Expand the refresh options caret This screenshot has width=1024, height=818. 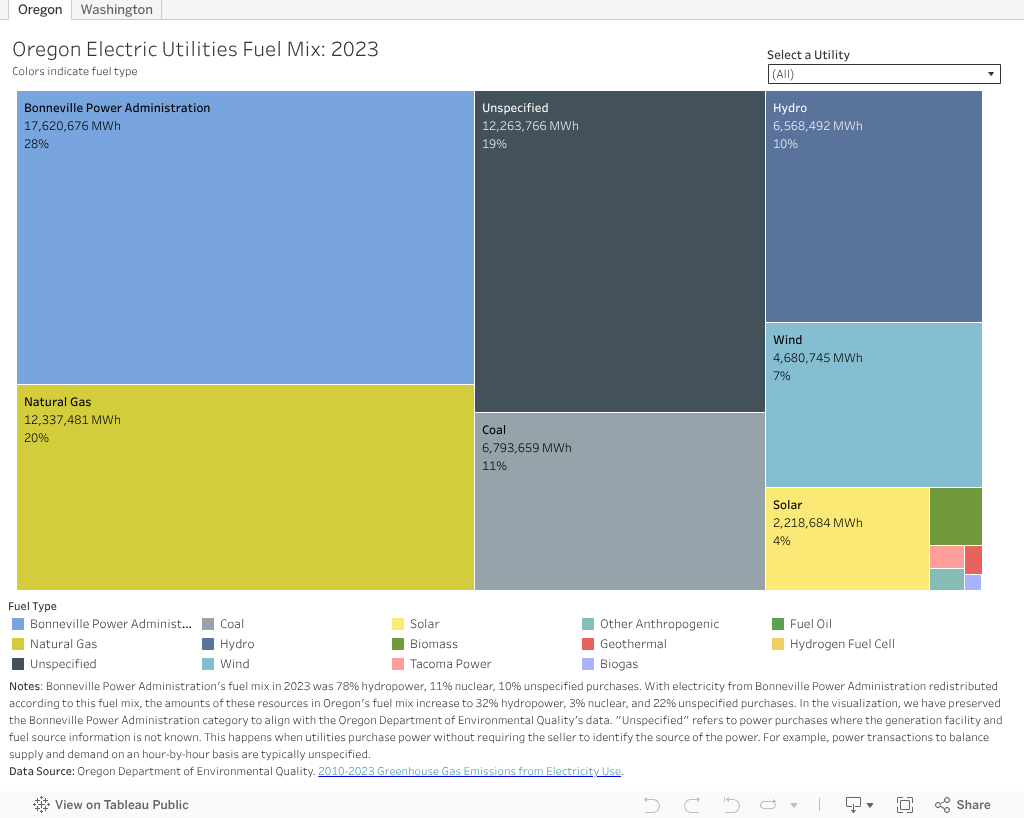pyautogui.click(x=793, y=806)
